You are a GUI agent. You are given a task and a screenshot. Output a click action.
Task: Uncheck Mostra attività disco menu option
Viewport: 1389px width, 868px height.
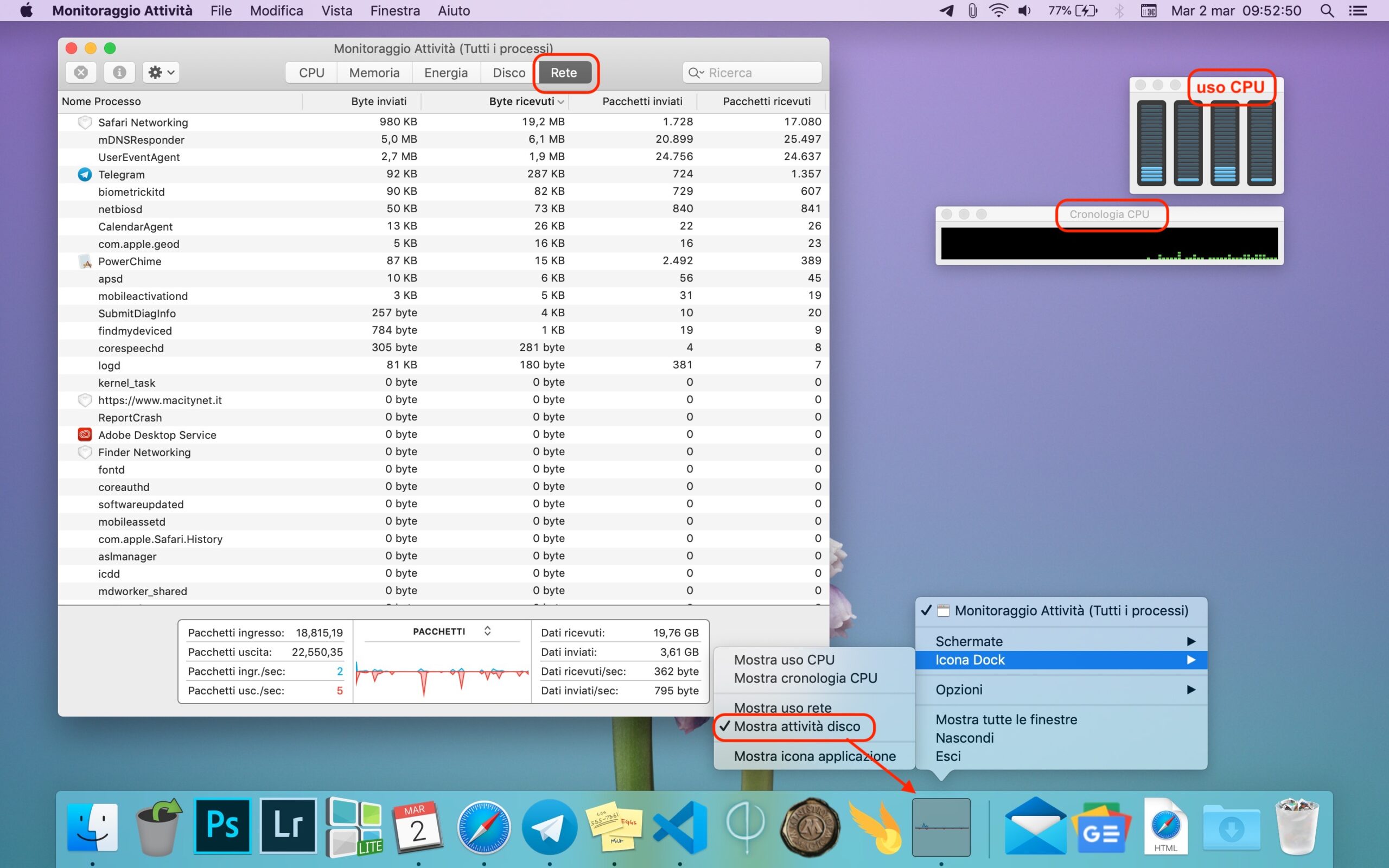pyautogui.click(x=797, y=726)
